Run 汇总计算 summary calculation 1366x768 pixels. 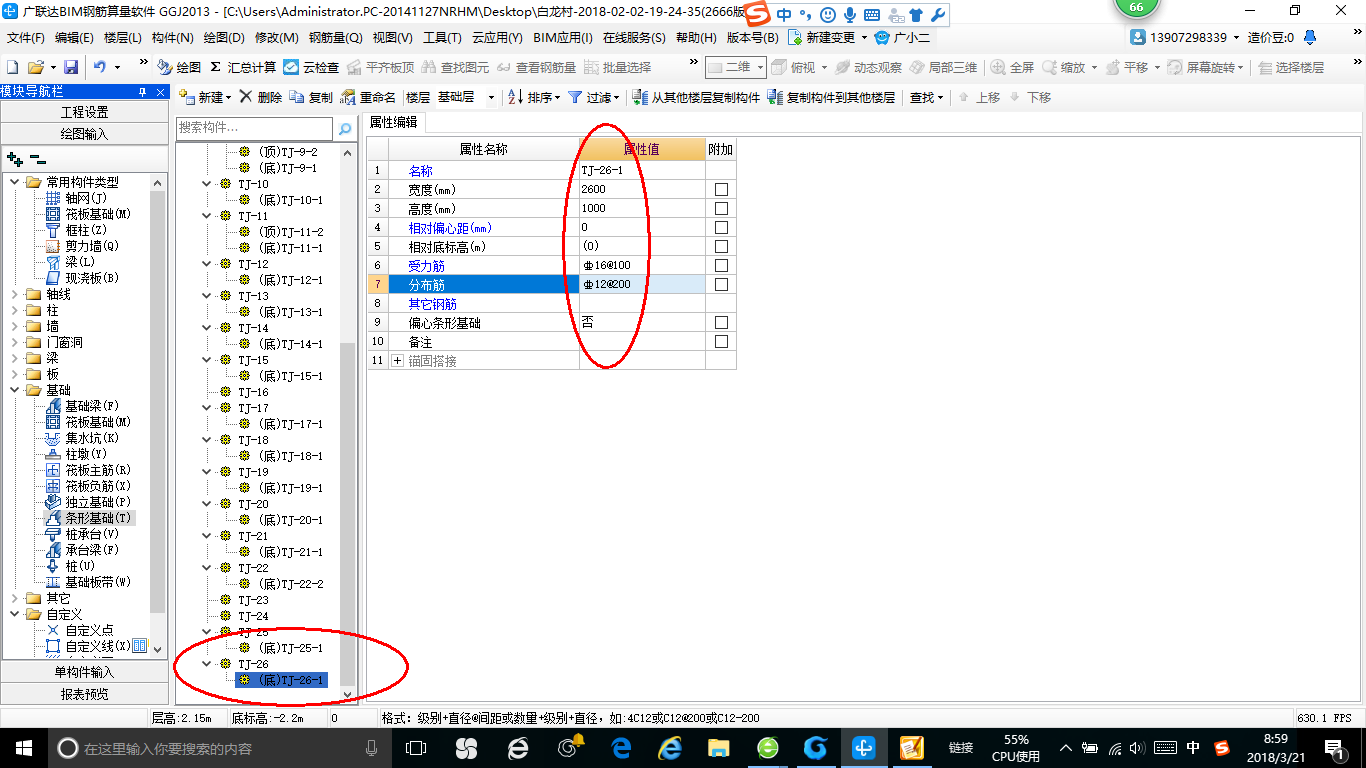tap(242, 67)
